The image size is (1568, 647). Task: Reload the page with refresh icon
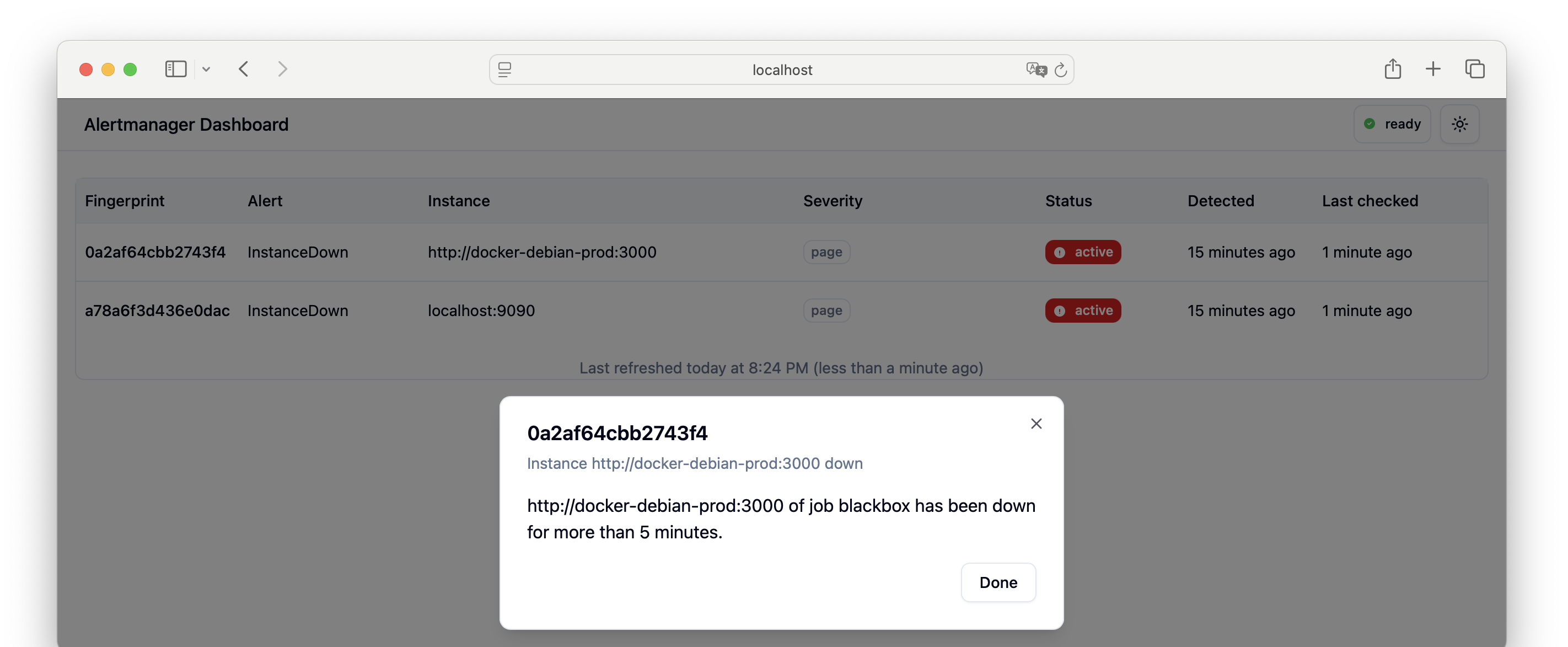[1060, 69]
